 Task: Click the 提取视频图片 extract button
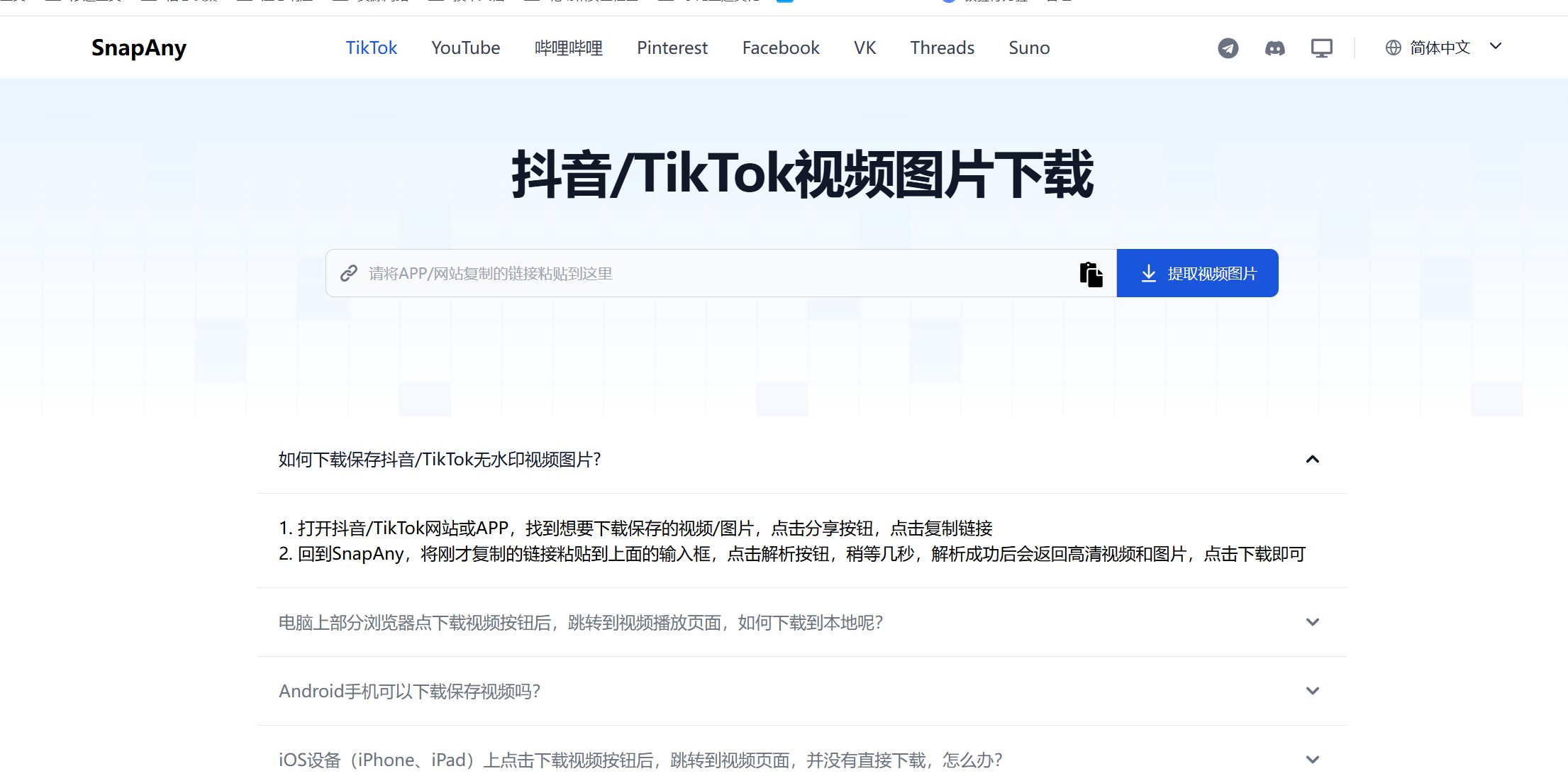1197,273
